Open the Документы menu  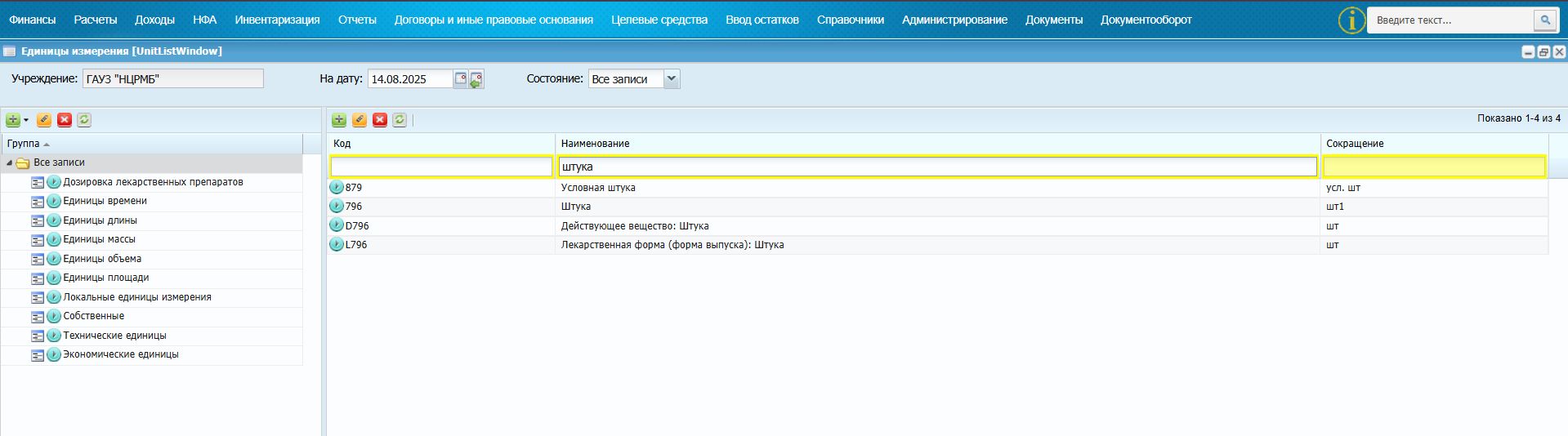(1054, 20)
